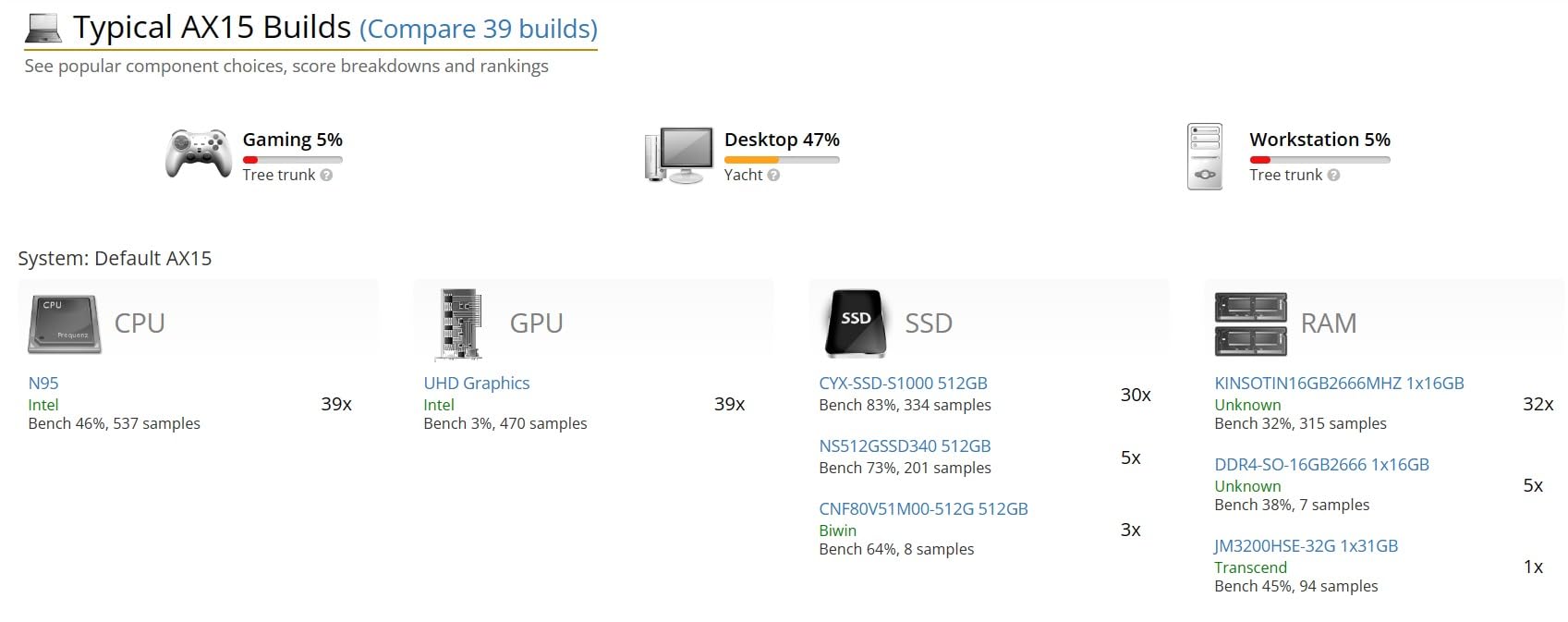The height and width of the screenshot is (622, 1568).
Task: Click the help icon beside Workstation Tree trunk
Action: click(x=1333, y=176)
